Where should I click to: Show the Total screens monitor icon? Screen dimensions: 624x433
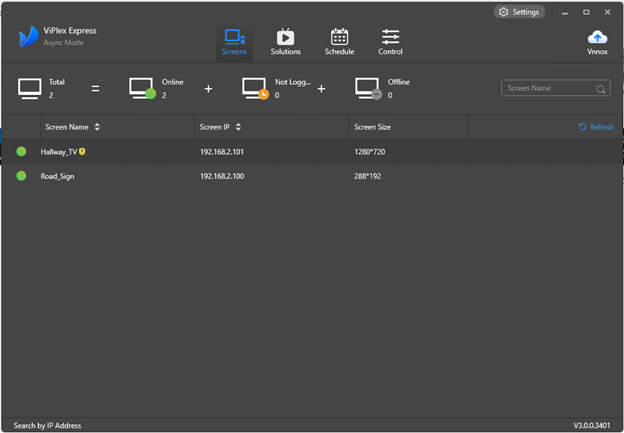pyautogui.click(x=30, y=88)
